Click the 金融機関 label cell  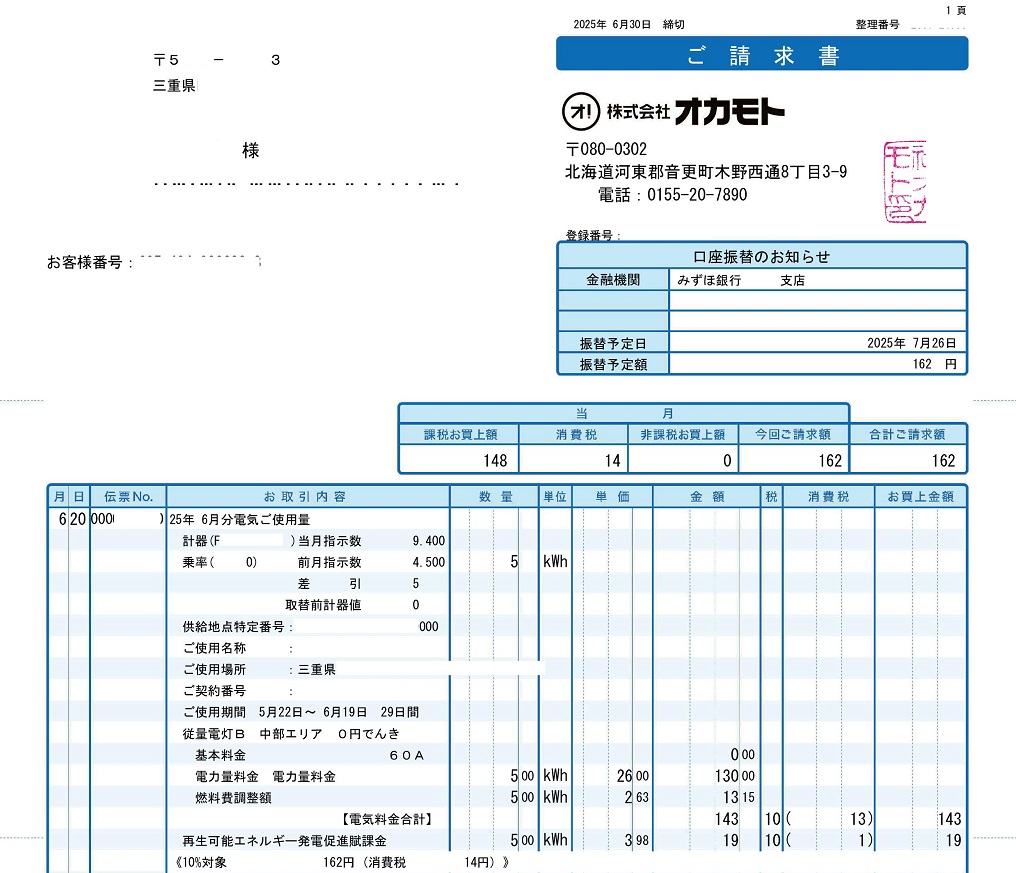click(613, 280)
